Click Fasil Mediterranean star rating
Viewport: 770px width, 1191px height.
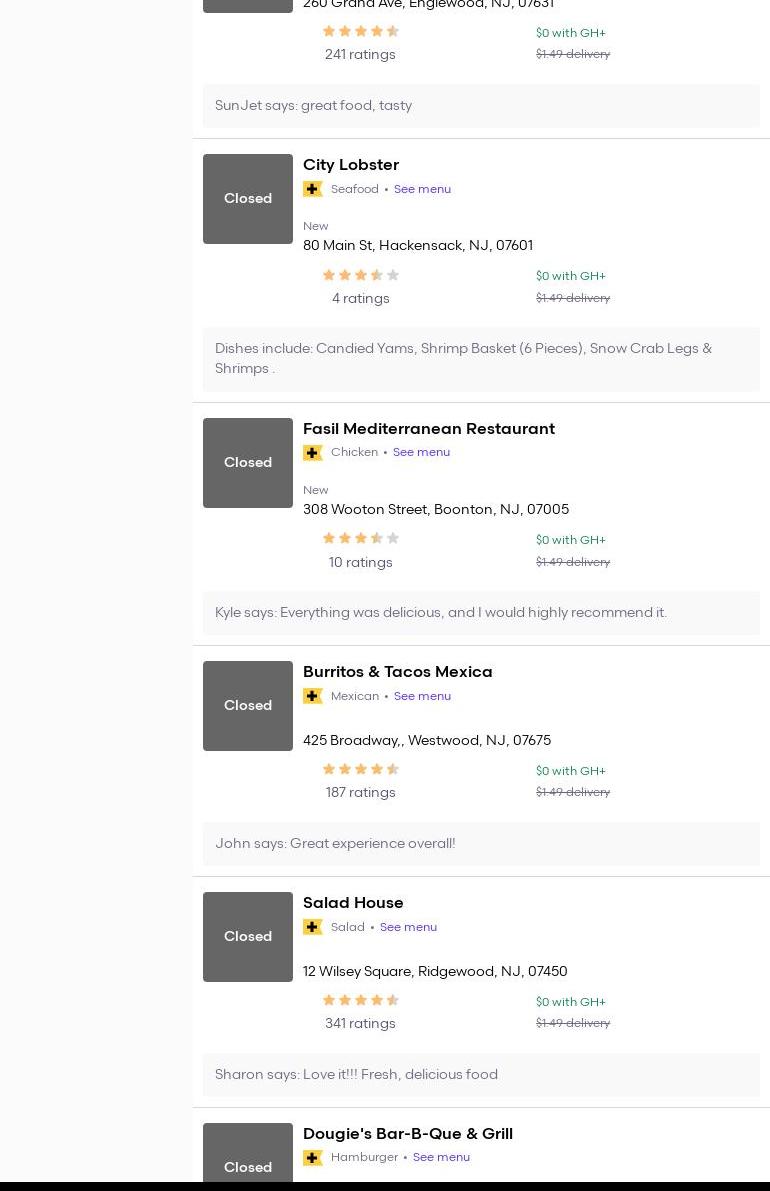coord(360,539)
